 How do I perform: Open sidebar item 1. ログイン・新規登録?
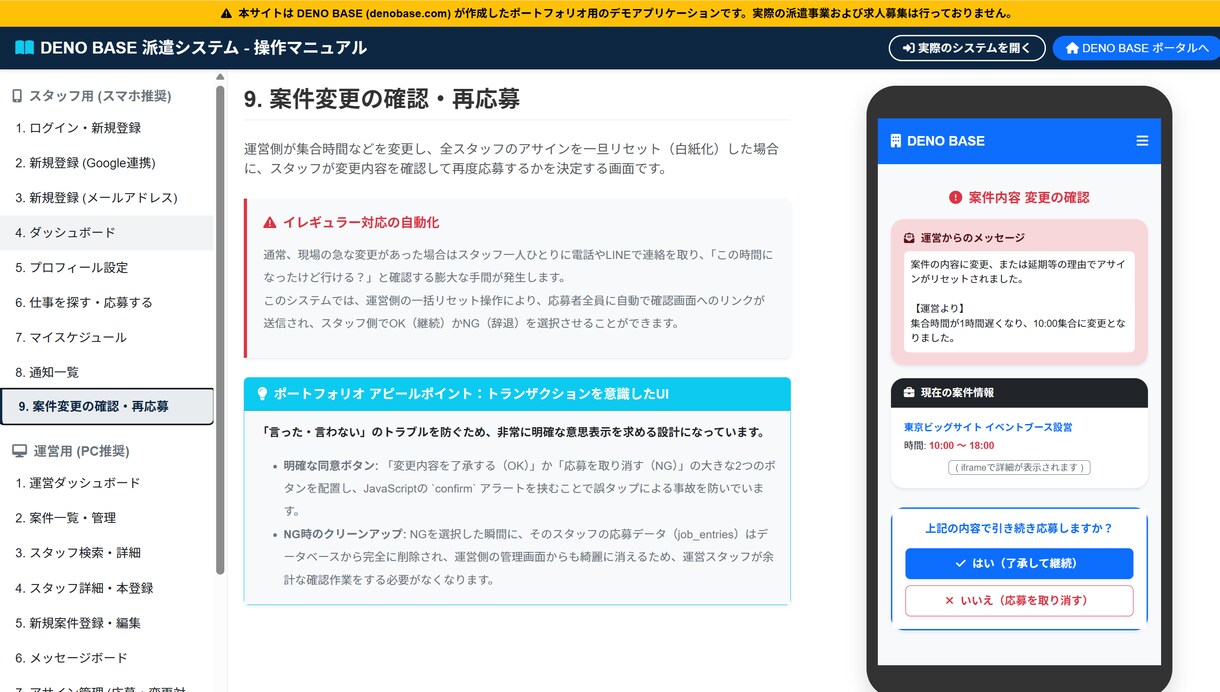click(x=107, y=128)
